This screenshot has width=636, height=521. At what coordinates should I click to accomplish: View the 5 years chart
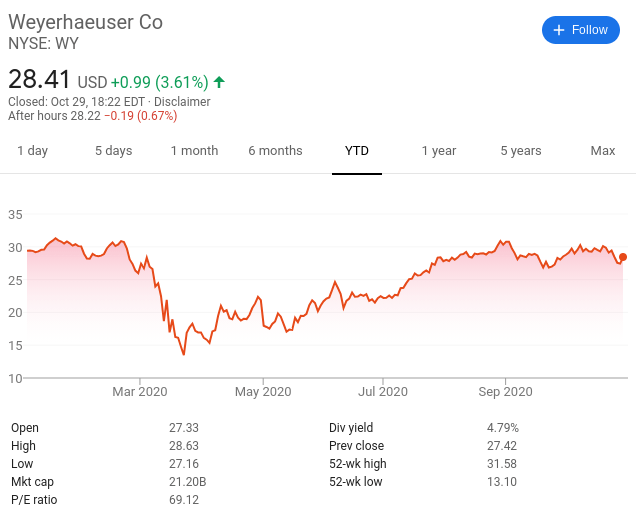tap(521, 151)
